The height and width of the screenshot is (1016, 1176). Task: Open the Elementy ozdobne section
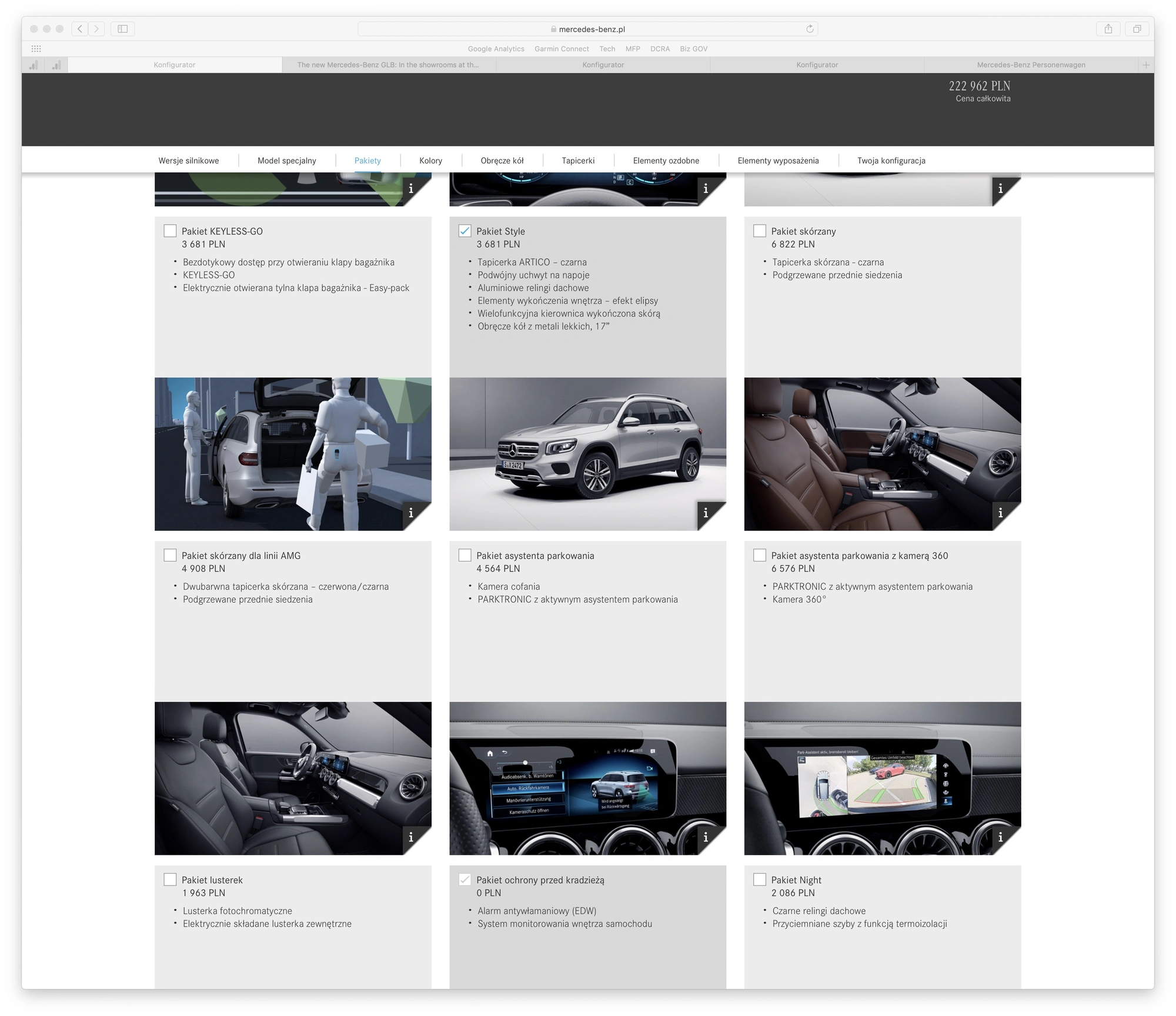tap(666, 161)
